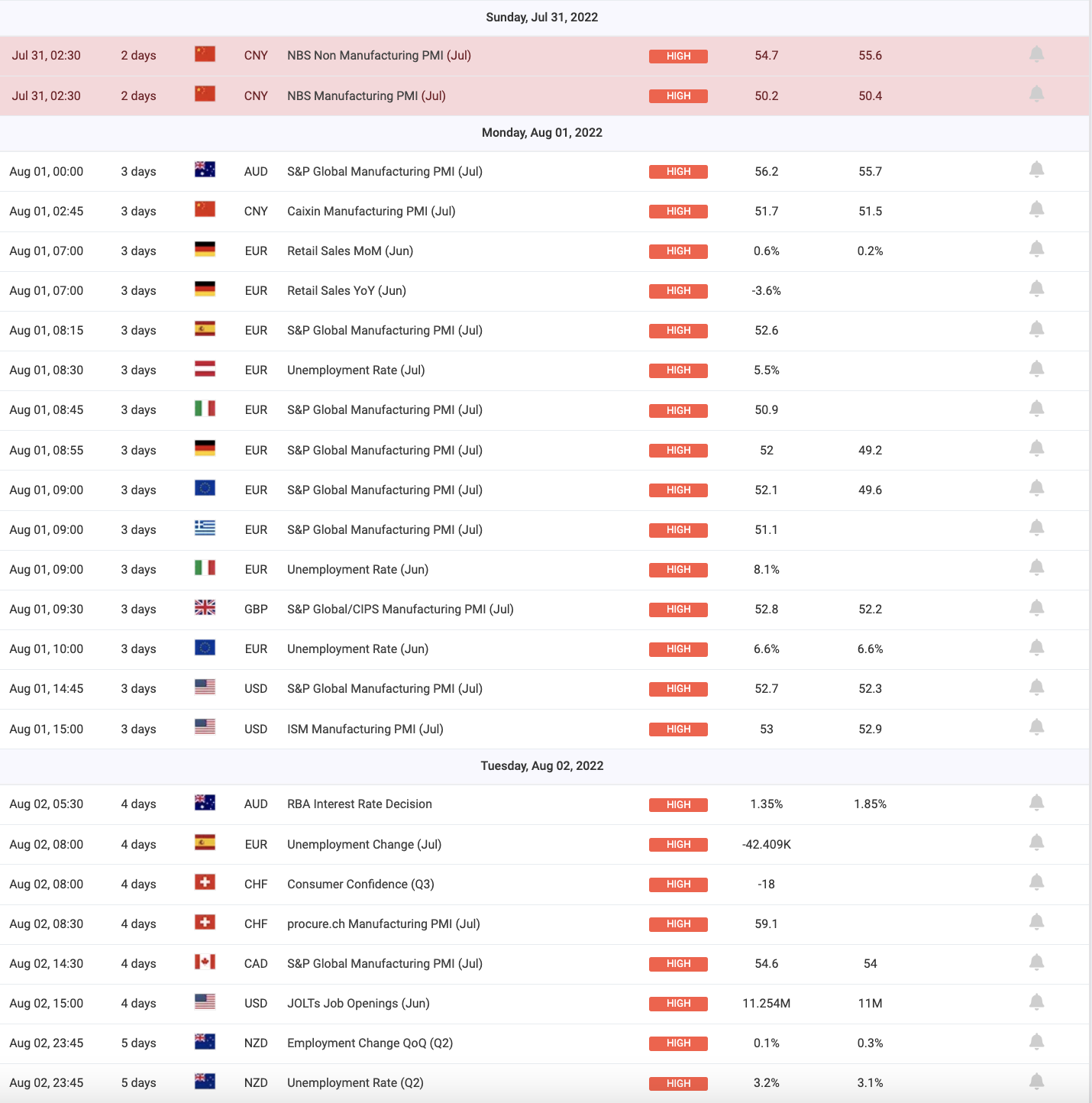Click bell for NZD Unemployment Rate (Q2)
The image size is (1092, 1103).
coord(1036,1082)
